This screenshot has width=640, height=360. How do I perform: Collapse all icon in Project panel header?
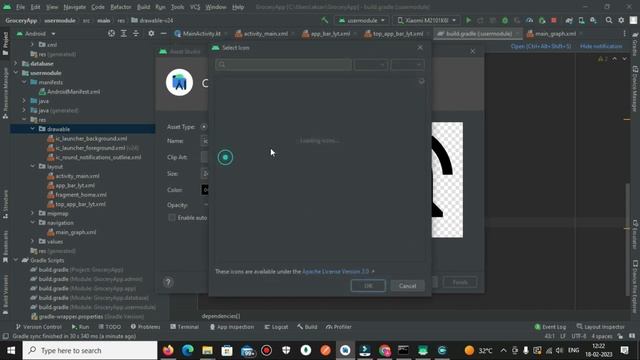(x=136, y=33)
